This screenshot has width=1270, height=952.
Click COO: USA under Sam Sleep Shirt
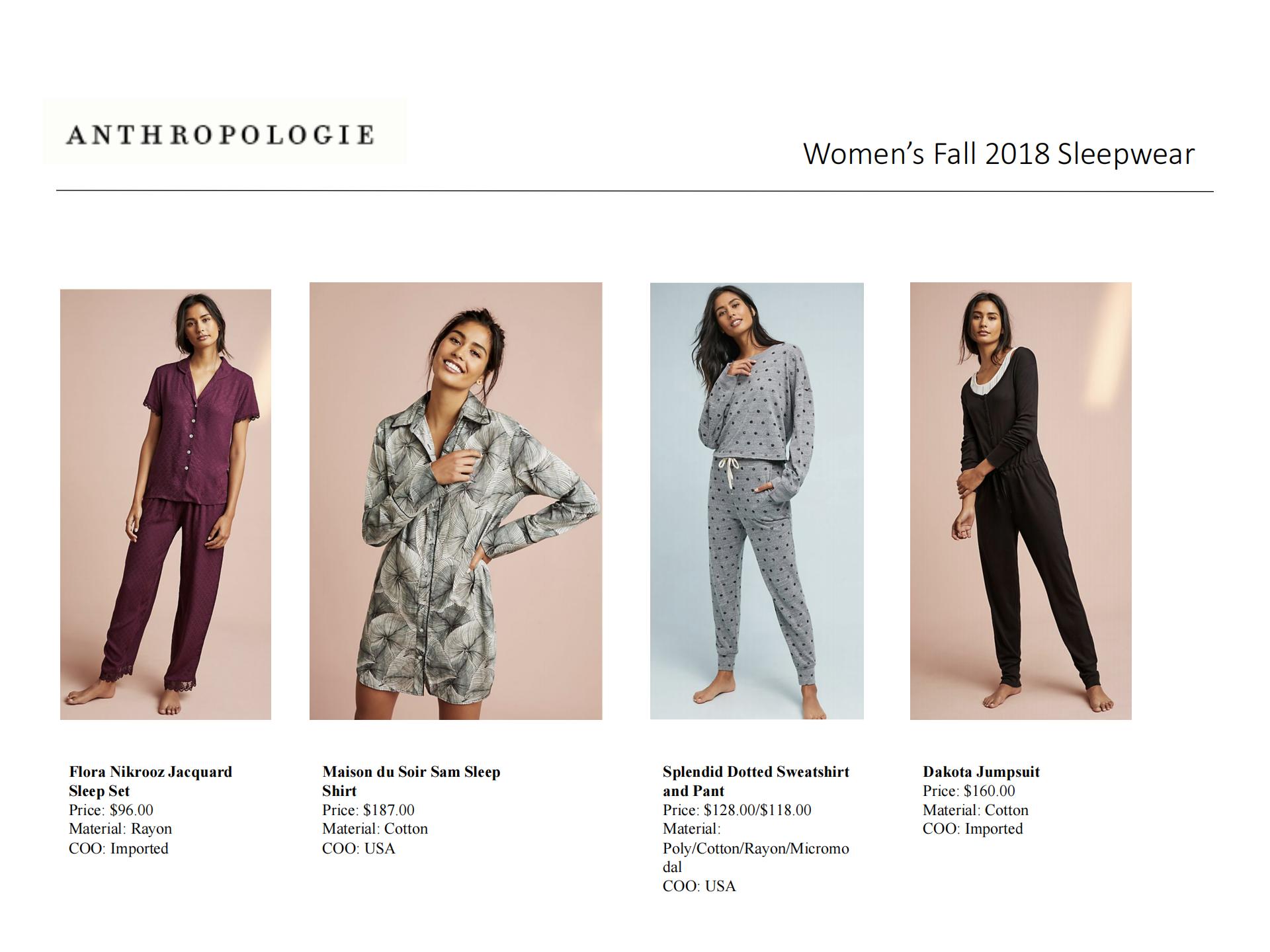pyautogui.click(x=359, y=848)
